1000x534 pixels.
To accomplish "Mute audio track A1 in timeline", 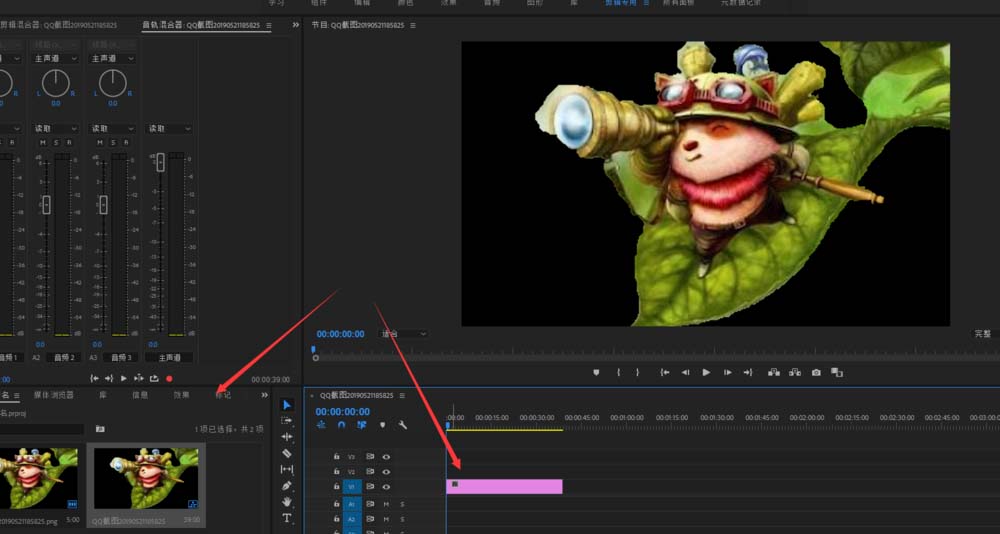I will coord(386,504).
